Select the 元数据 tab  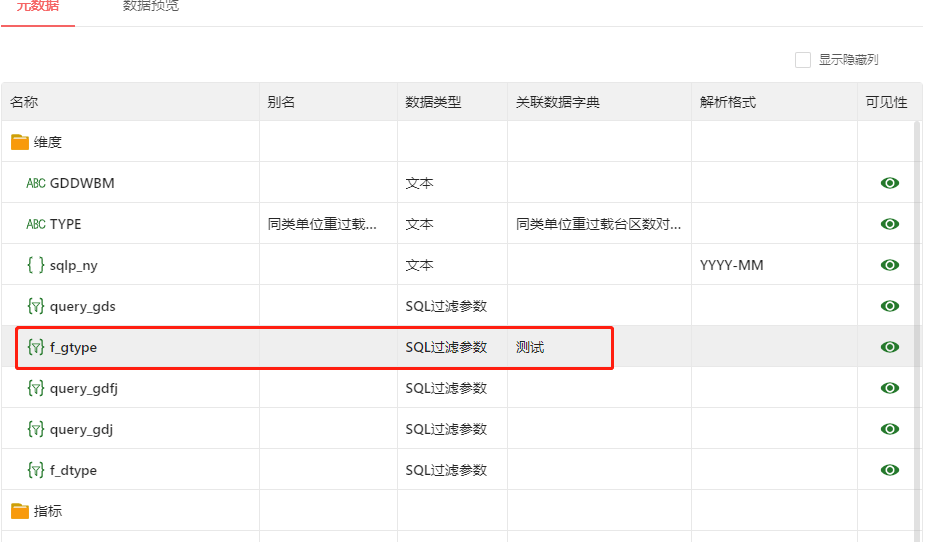[38, 7]
